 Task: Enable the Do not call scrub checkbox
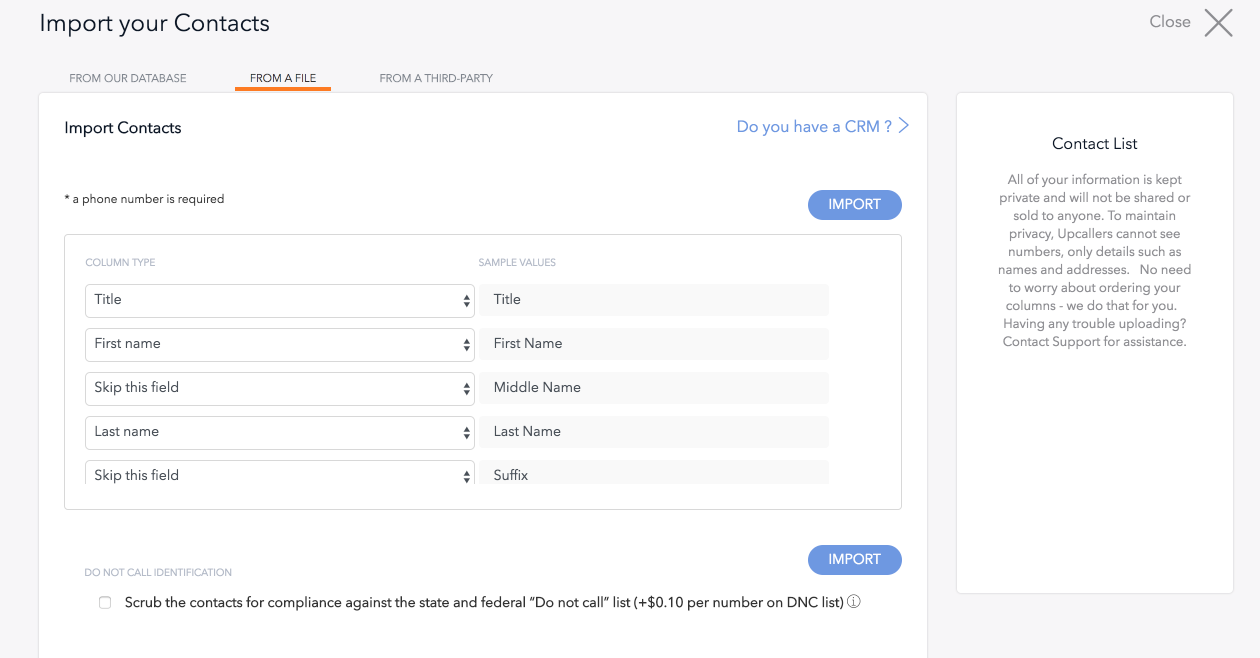pos(105,602)
